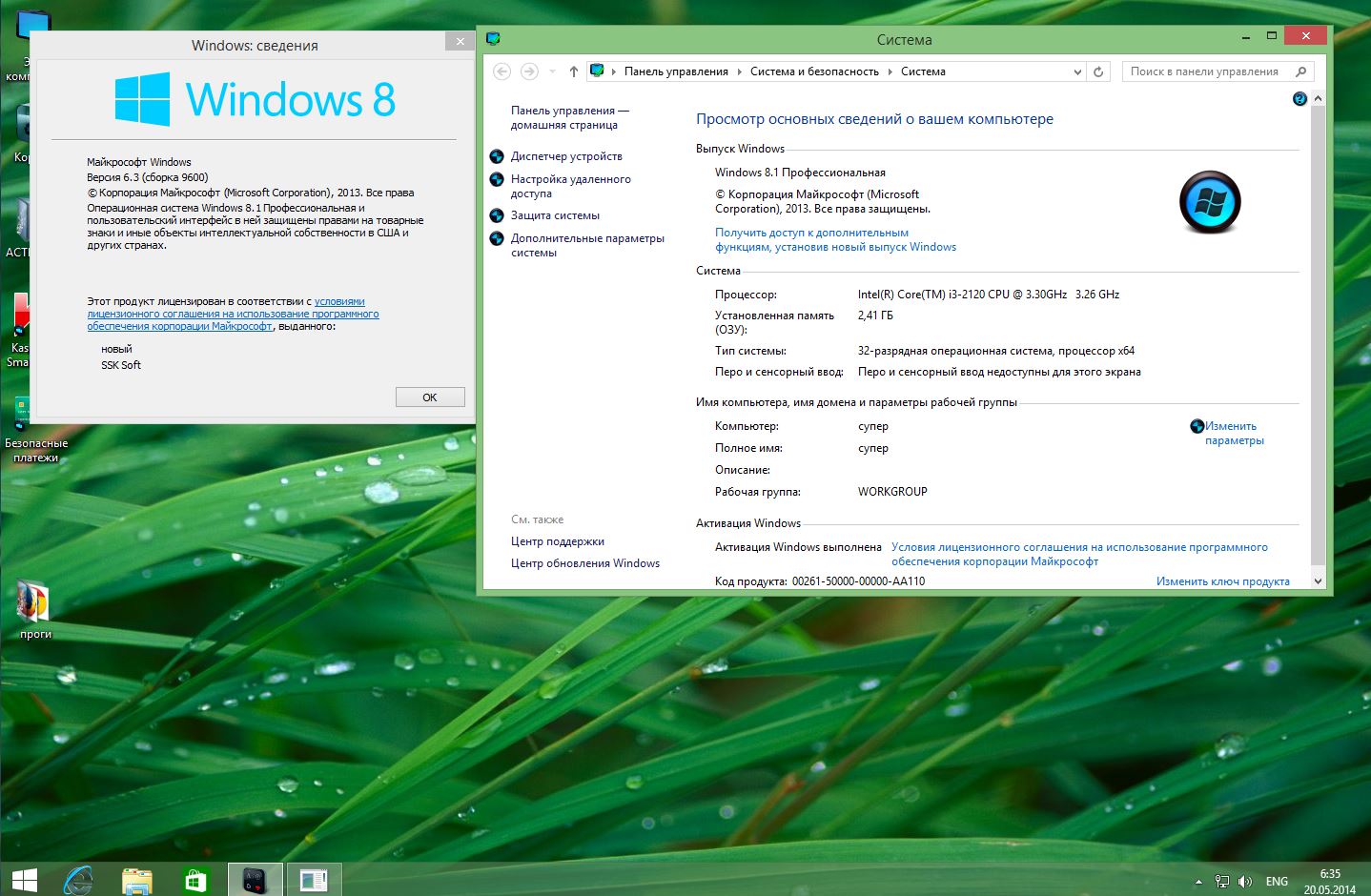
Task: Open Internet Explorer from the taskbar
Action: coord(78,879)
